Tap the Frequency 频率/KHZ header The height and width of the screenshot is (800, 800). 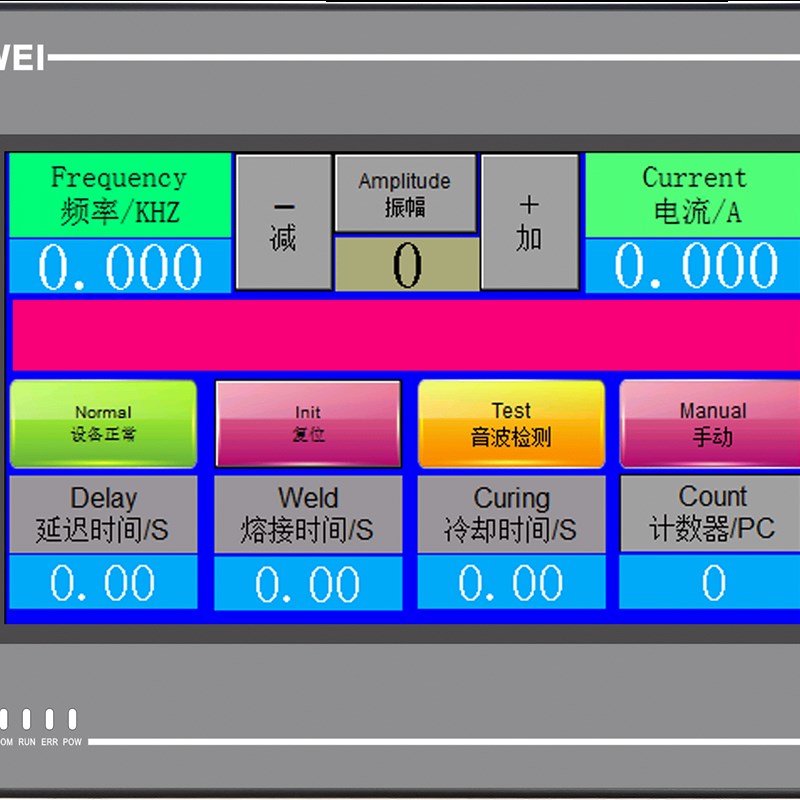coord(120,195)
